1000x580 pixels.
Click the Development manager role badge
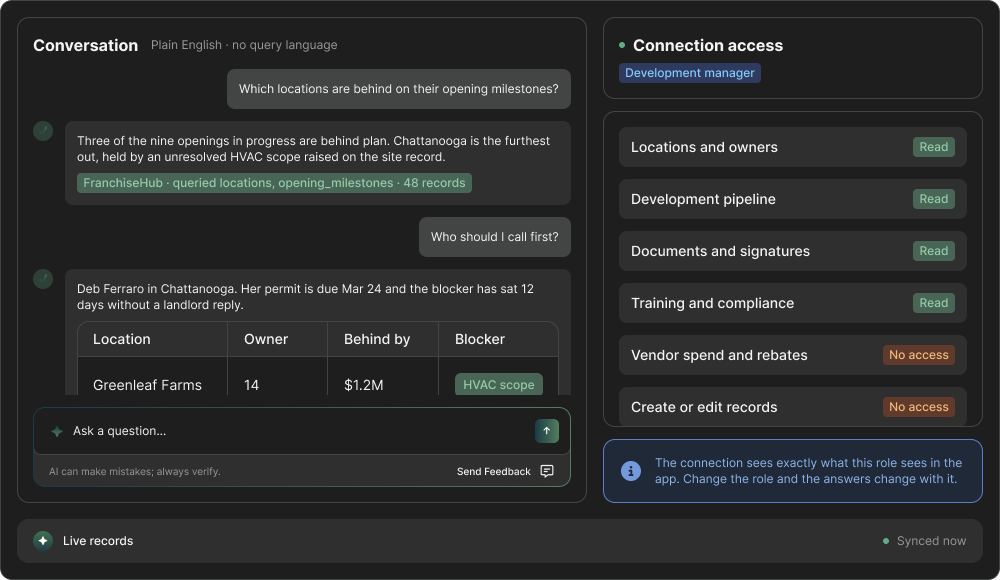(x=689, y=73)
